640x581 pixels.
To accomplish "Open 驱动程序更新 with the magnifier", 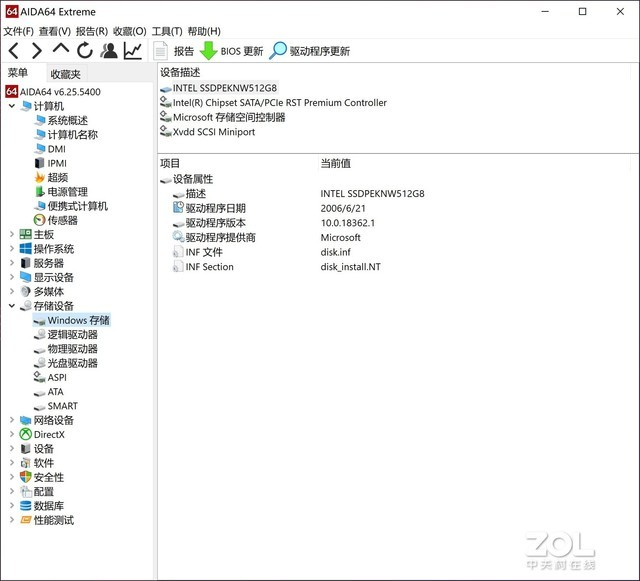I will (x=310, y=51).
